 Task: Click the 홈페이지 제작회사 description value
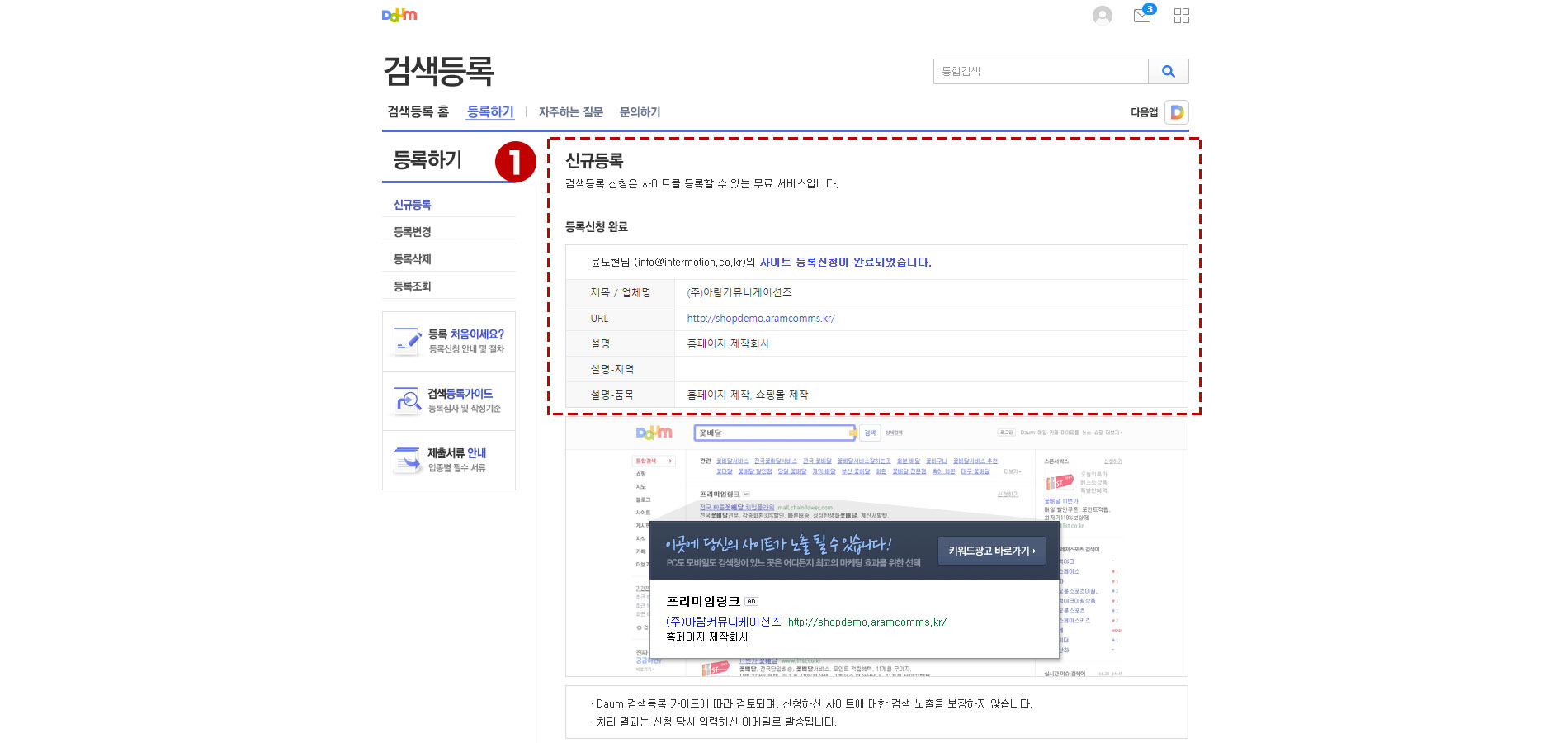click(728, 343)
